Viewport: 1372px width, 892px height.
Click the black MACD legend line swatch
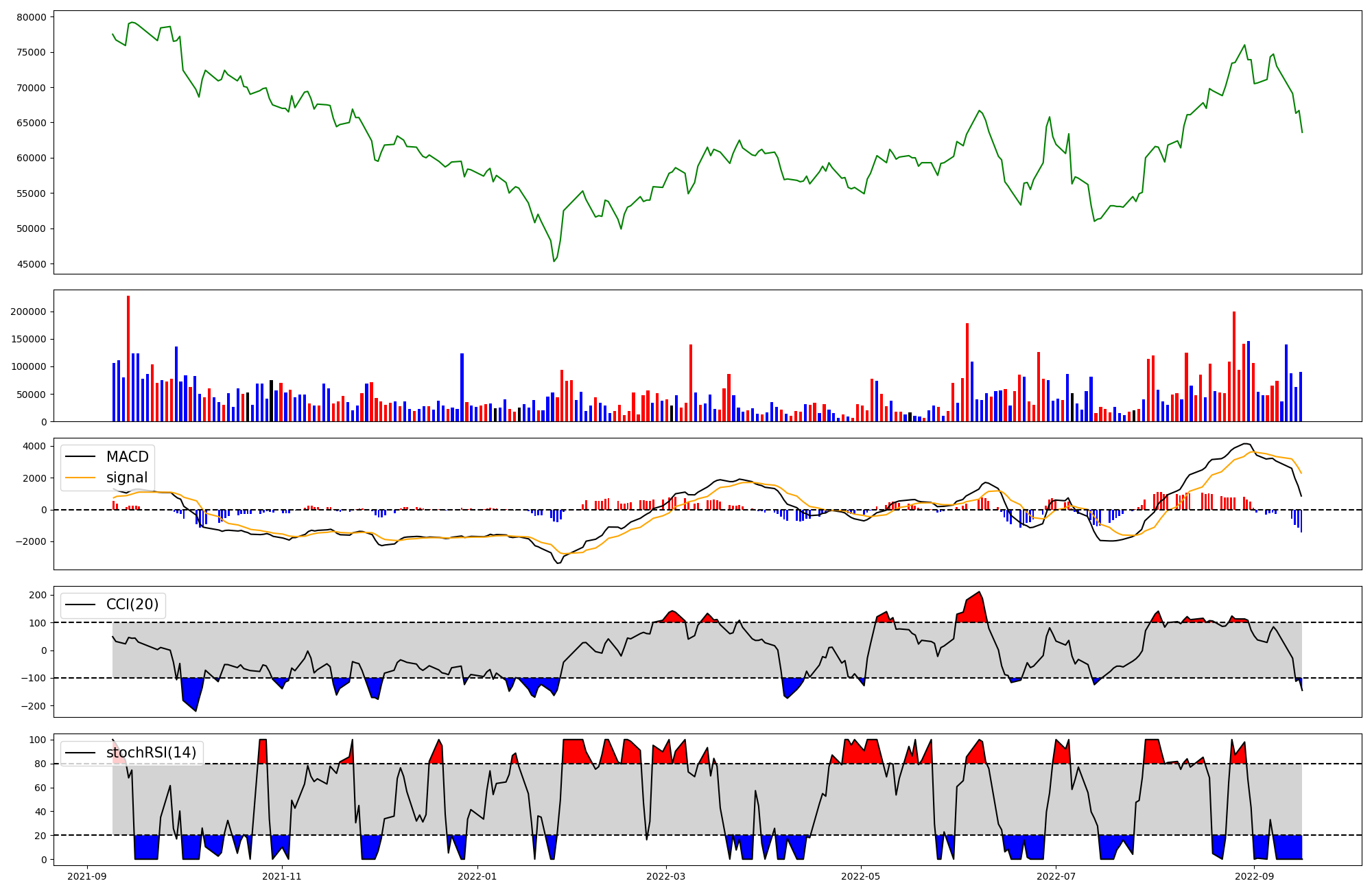82,458
